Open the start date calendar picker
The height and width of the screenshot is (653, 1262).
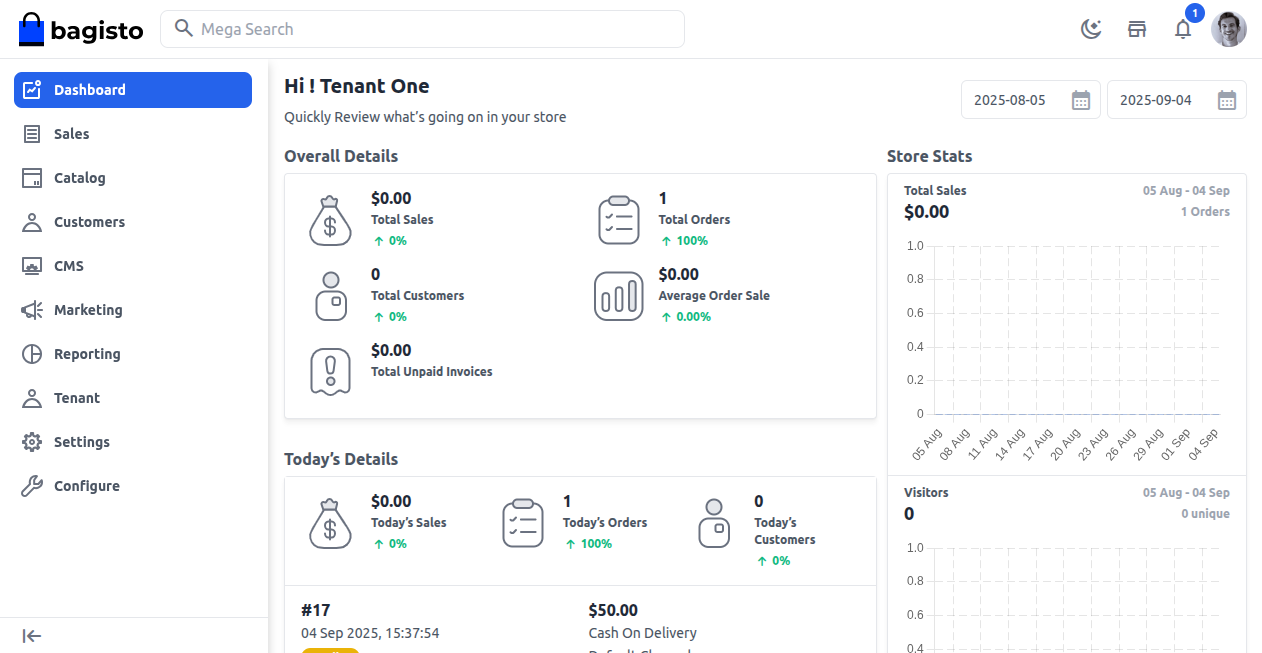1081,99
